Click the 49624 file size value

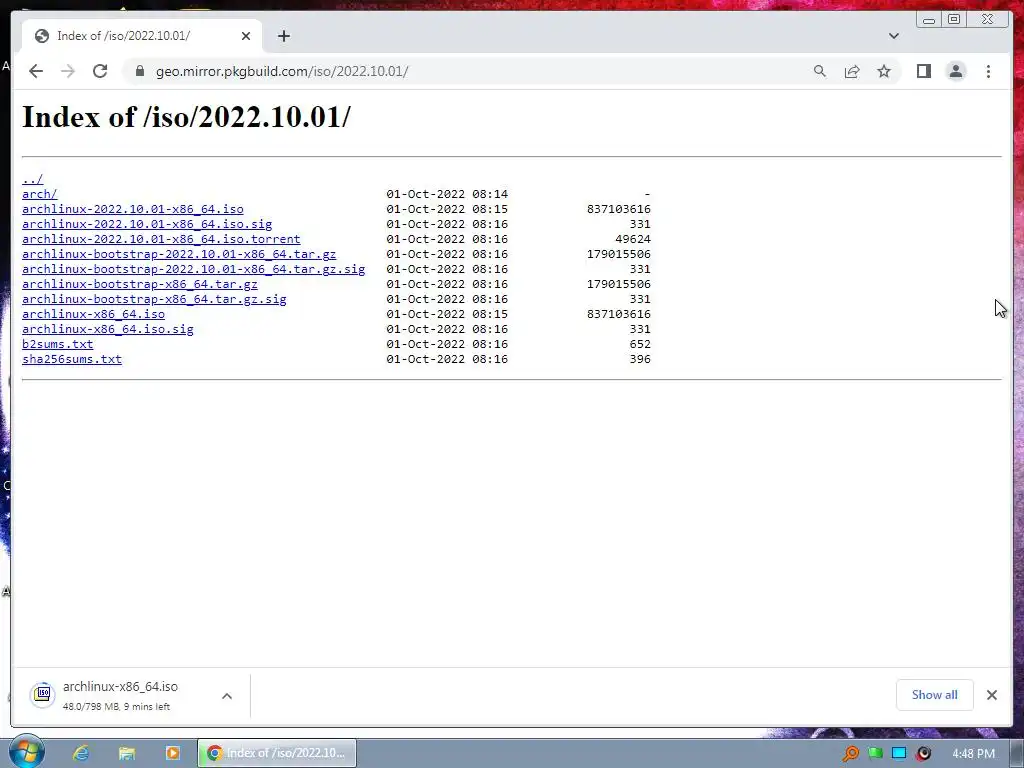tap(633, 239)
